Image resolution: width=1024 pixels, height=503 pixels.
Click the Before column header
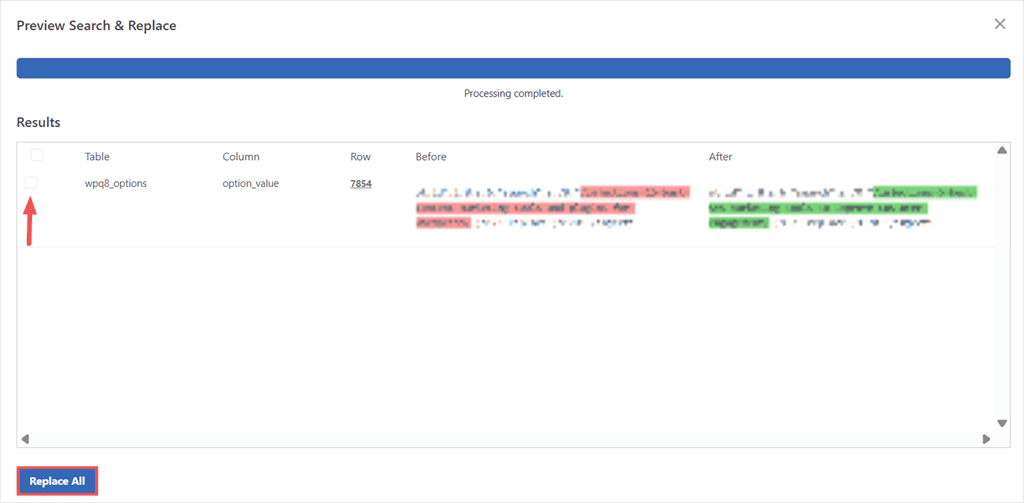[431, 157]
